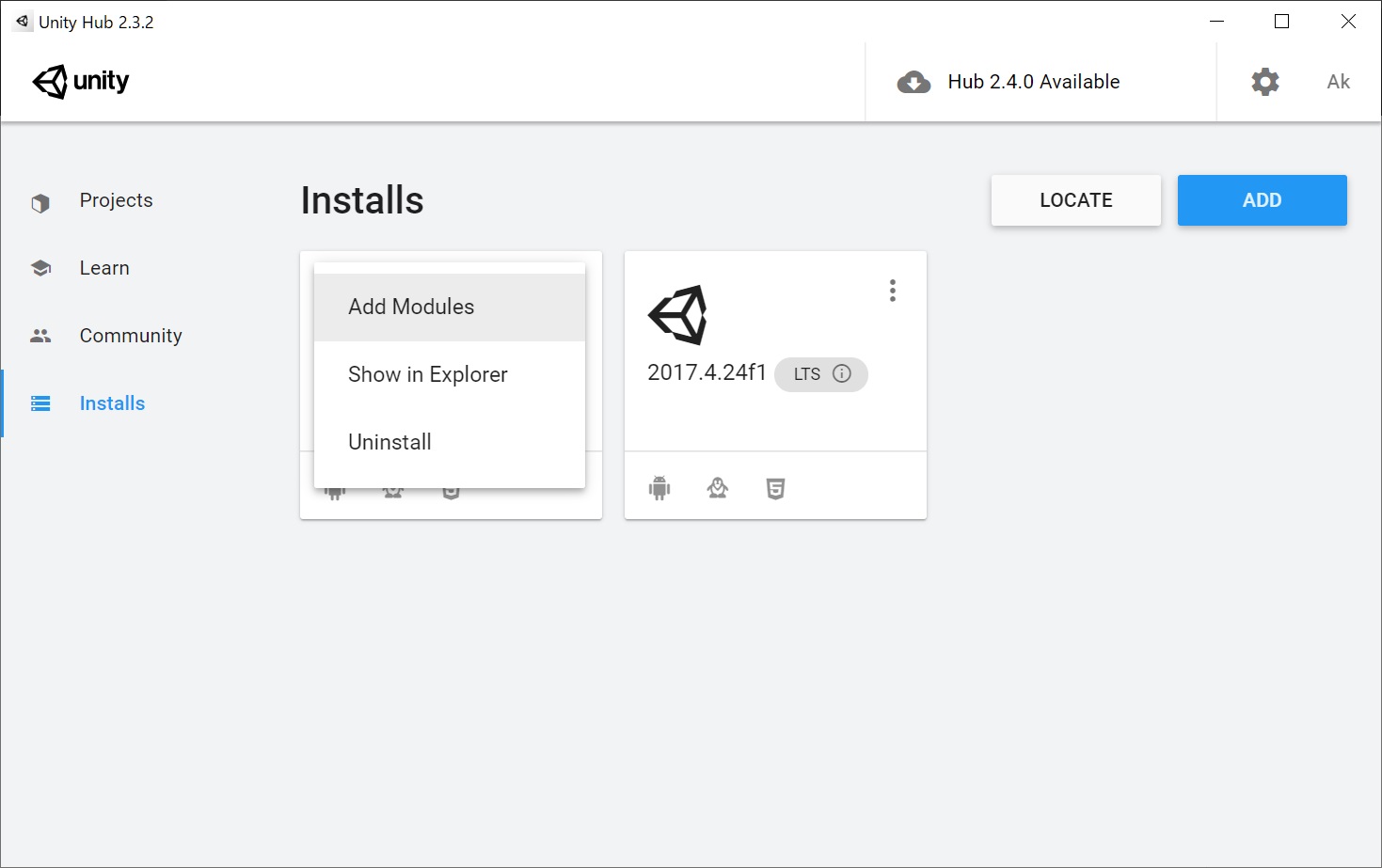Click the Community people icon

point(40,336)
